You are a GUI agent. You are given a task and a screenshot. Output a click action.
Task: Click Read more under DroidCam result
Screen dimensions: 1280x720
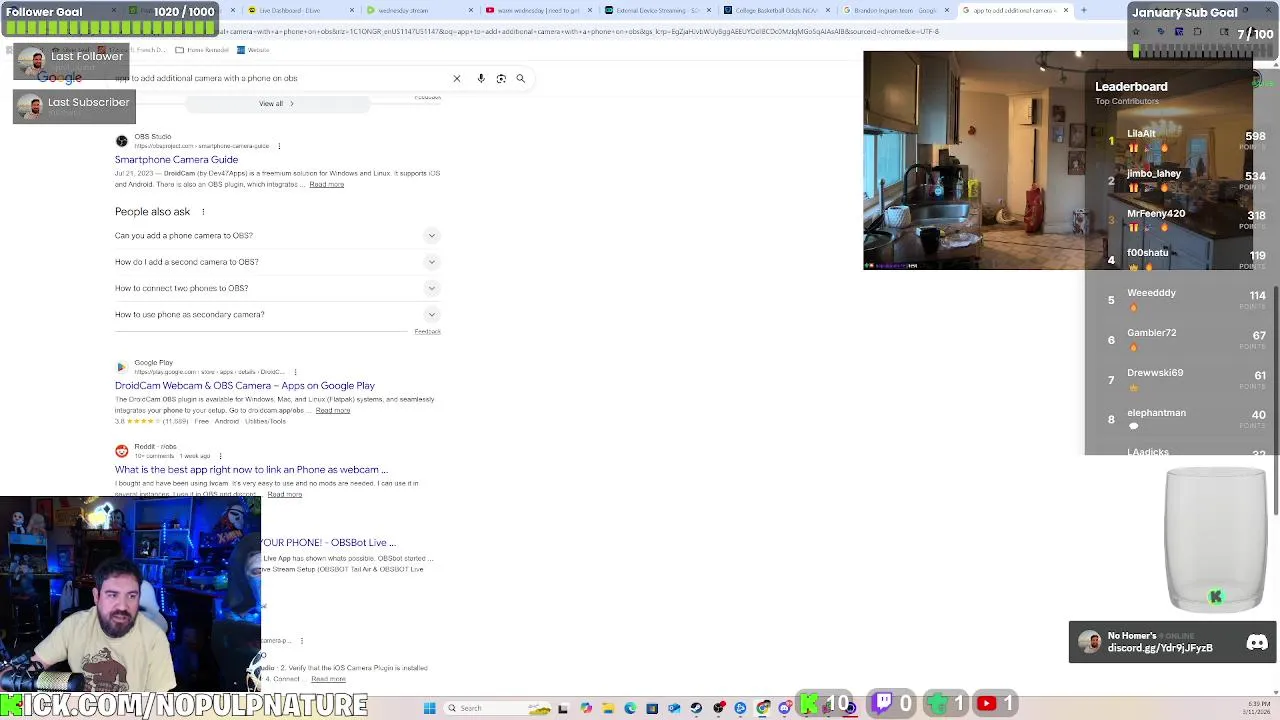click(x=333, y=410)
